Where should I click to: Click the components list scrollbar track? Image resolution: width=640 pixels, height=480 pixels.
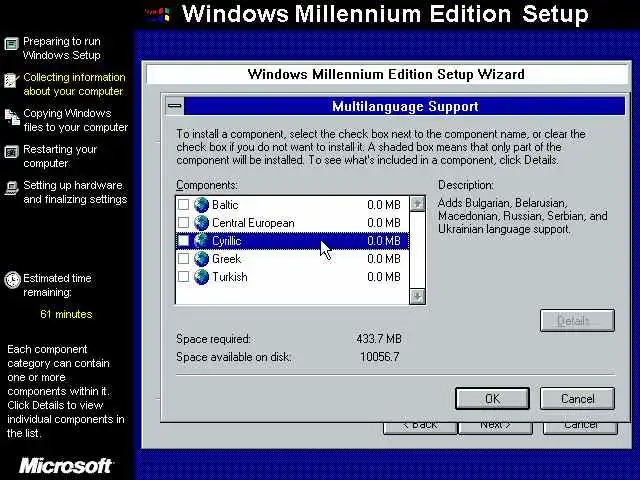click(x=417, y=250)
